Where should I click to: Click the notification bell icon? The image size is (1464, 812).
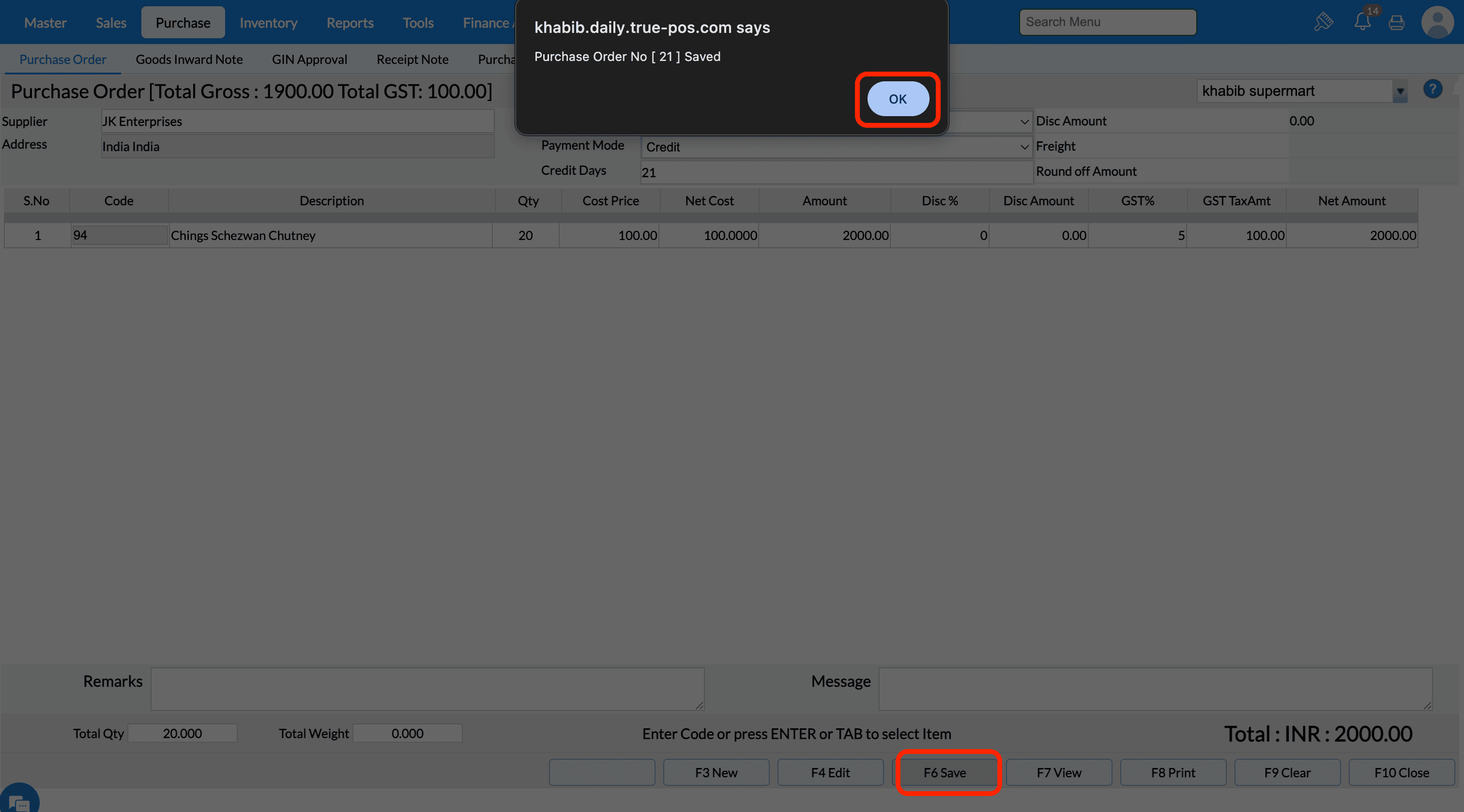[1362, 22]
